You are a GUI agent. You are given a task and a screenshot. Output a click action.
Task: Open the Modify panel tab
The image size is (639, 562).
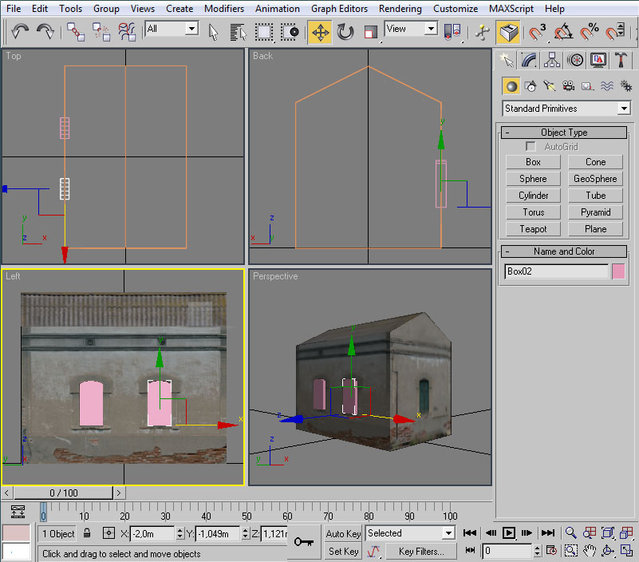(530, 61)
